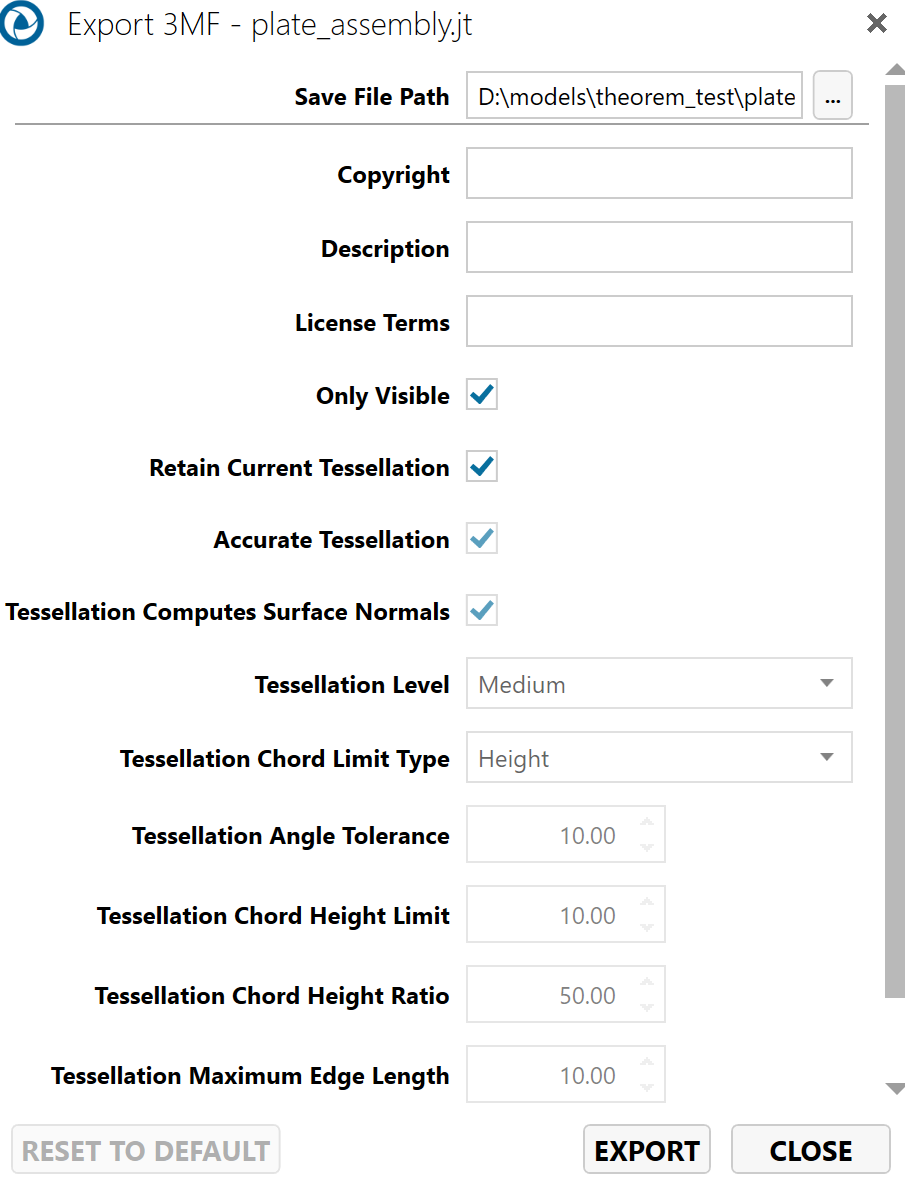
Task: Toggle the Accurate Tessellation checkbox
Action: click(x=482, y=539)
